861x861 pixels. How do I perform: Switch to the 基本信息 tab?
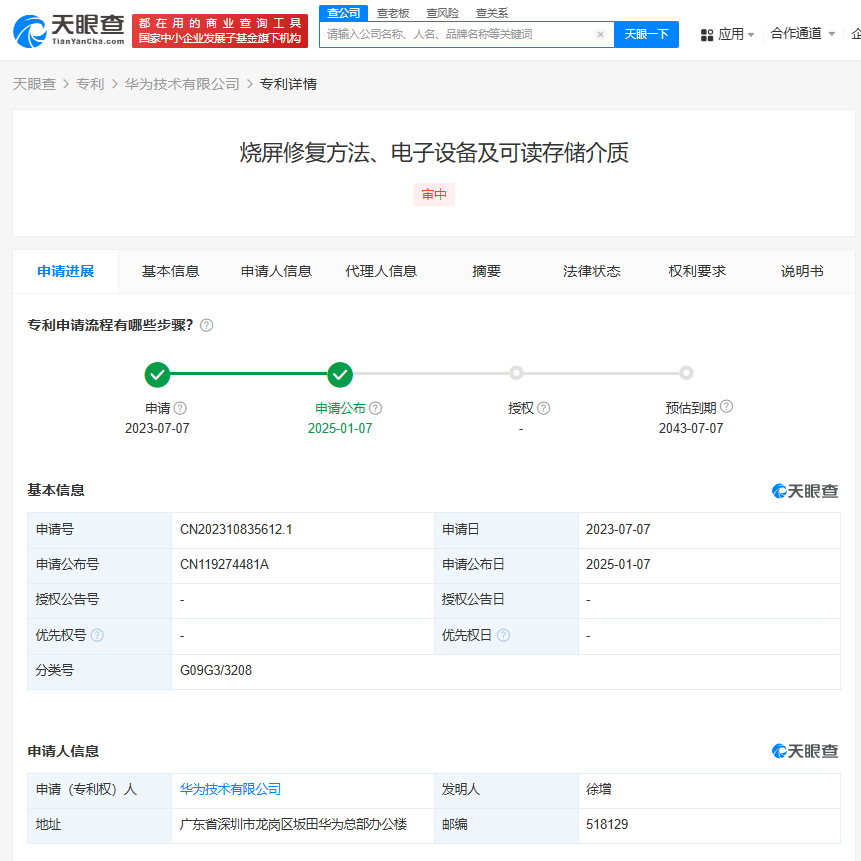point(170,271)
